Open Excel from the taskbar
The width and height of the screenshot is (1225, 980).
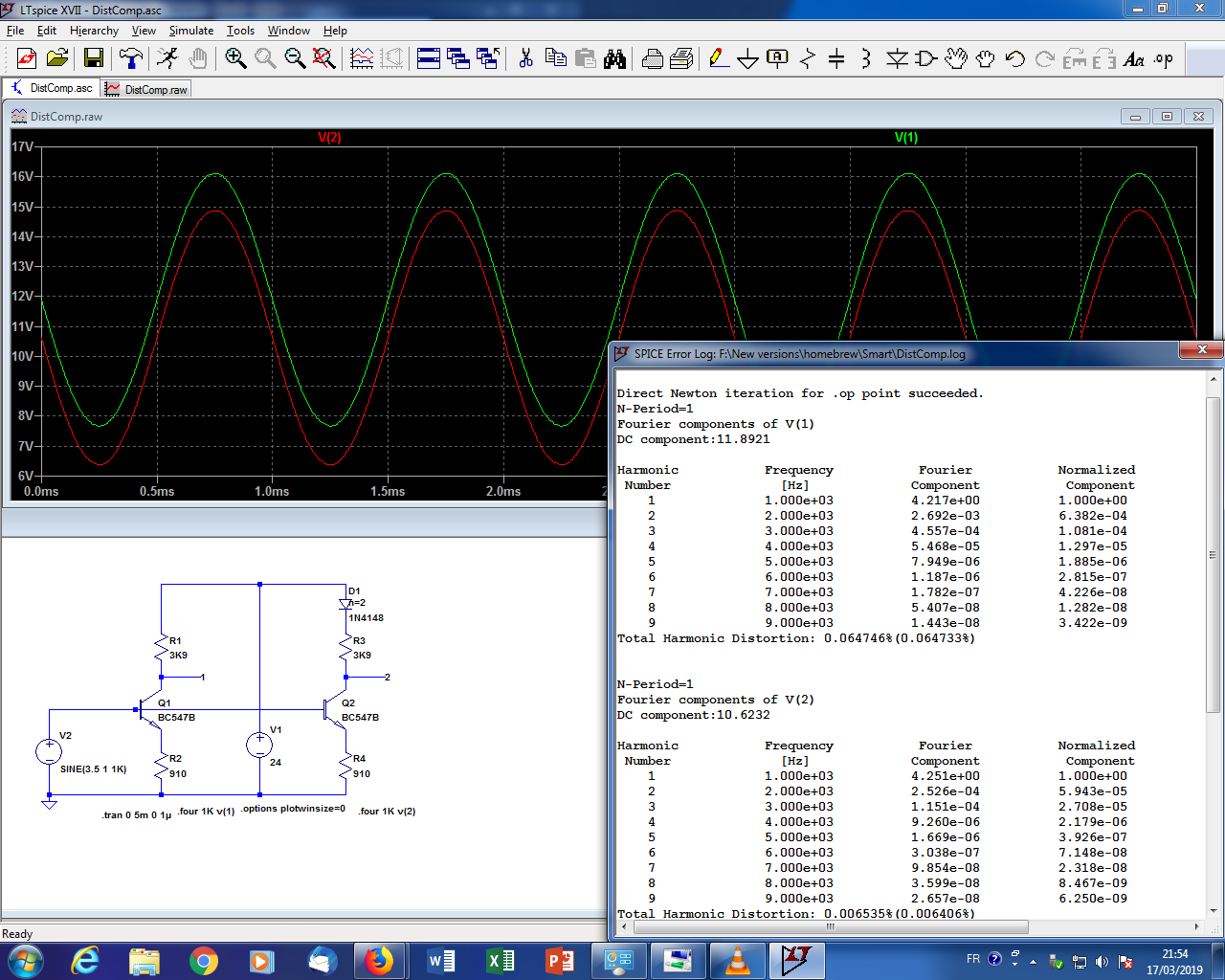point(501,960)
